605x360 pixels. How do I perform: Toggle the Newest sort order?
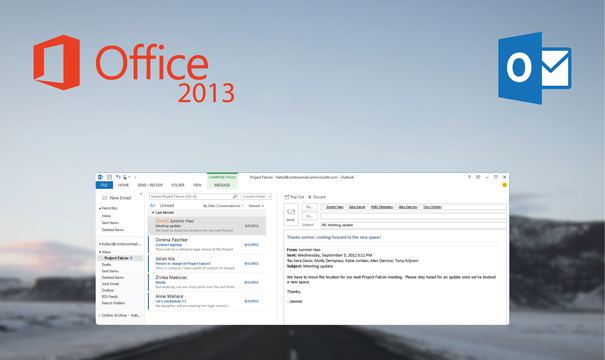tap(256, 206)
